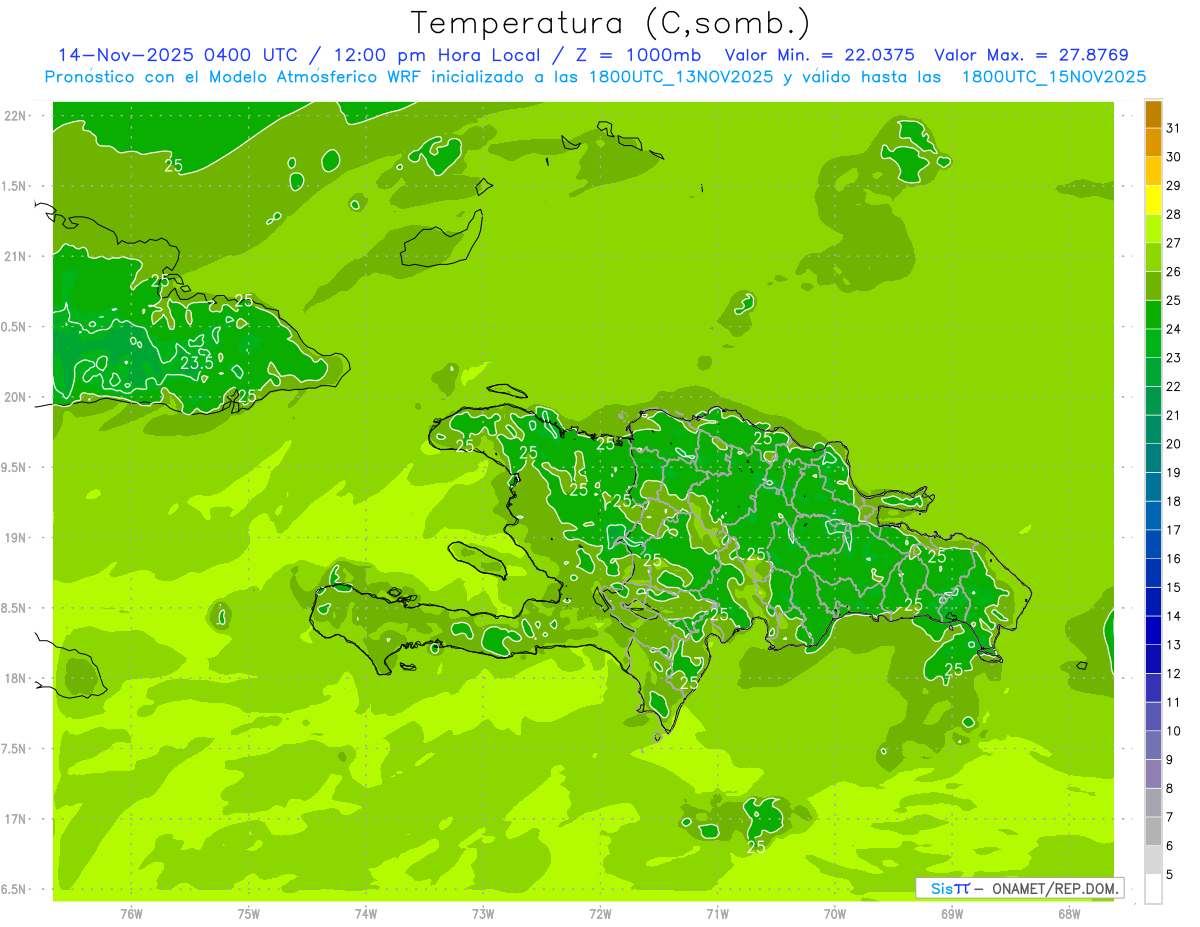The height and width of the screenshot is (927, 1200).
Task: Click the 'SisTT - ONAMET/REP.DOM.' credit label
Action: coord(1019,888)
